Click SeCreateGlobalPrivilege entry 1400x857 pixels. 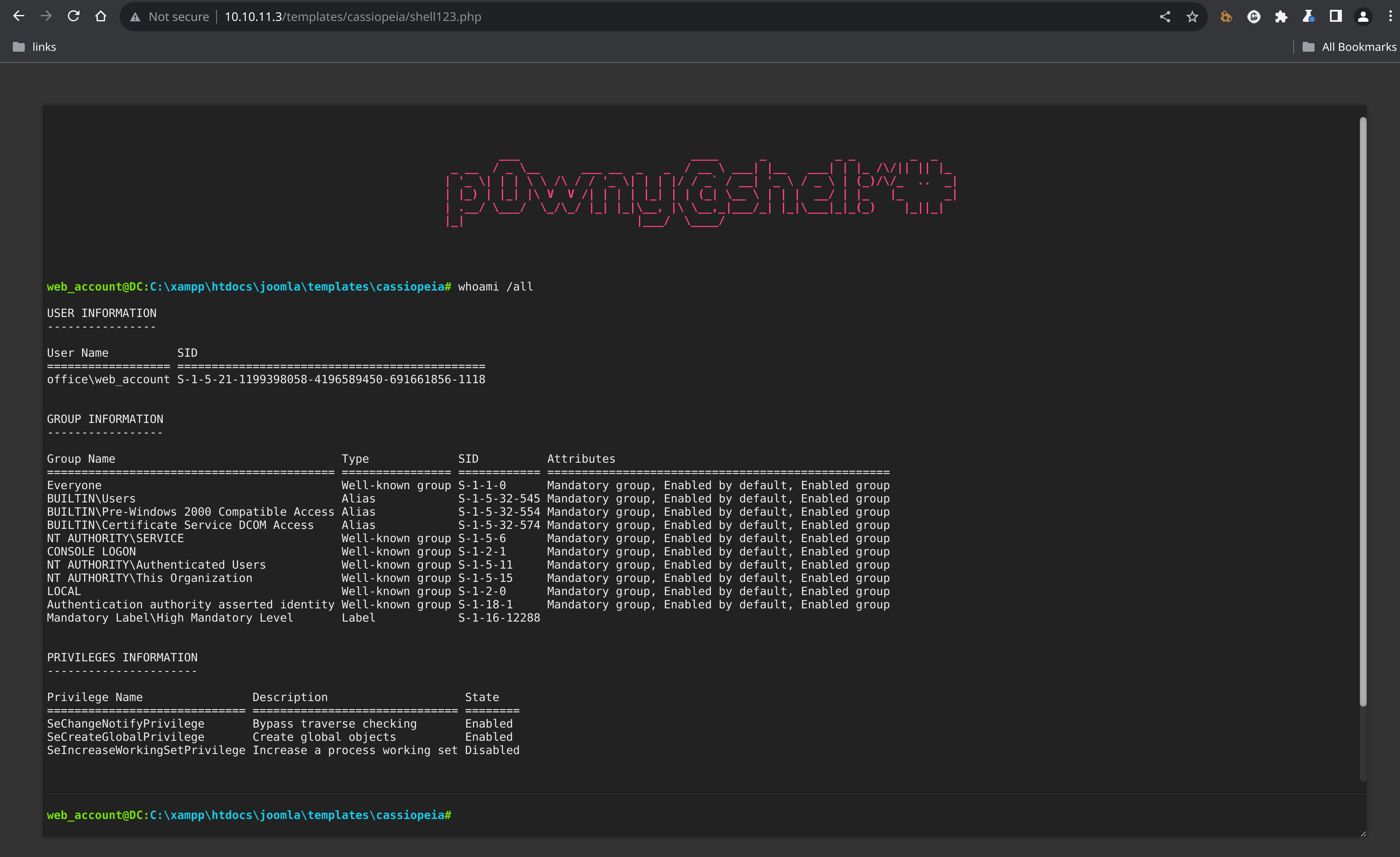click(x=126, y=737)
